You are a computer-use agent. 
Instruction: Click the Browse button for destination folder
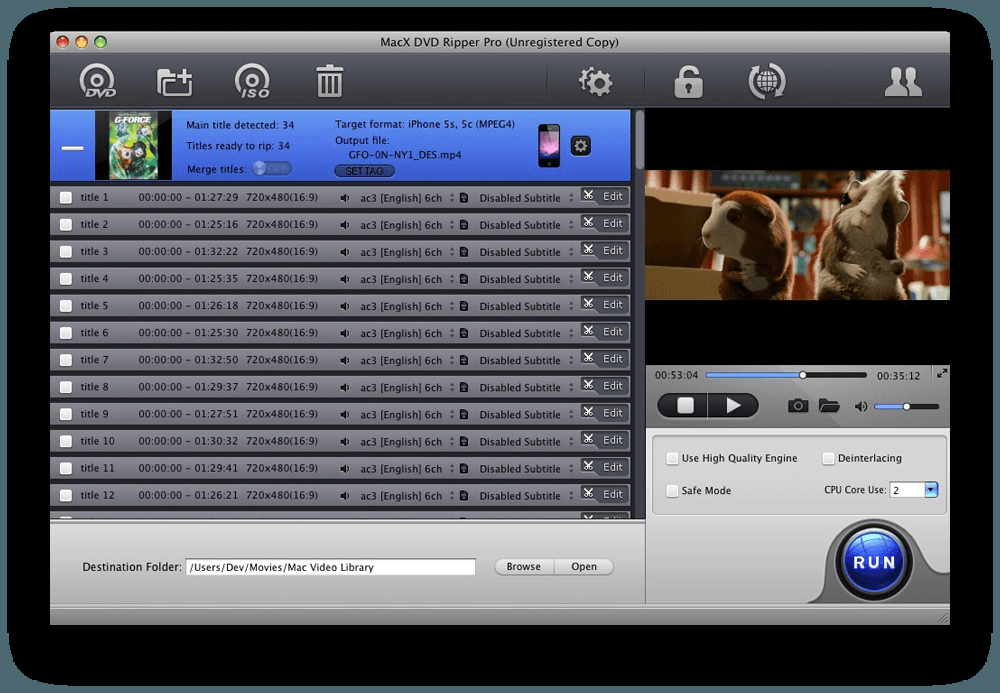[x=524, y=567]
